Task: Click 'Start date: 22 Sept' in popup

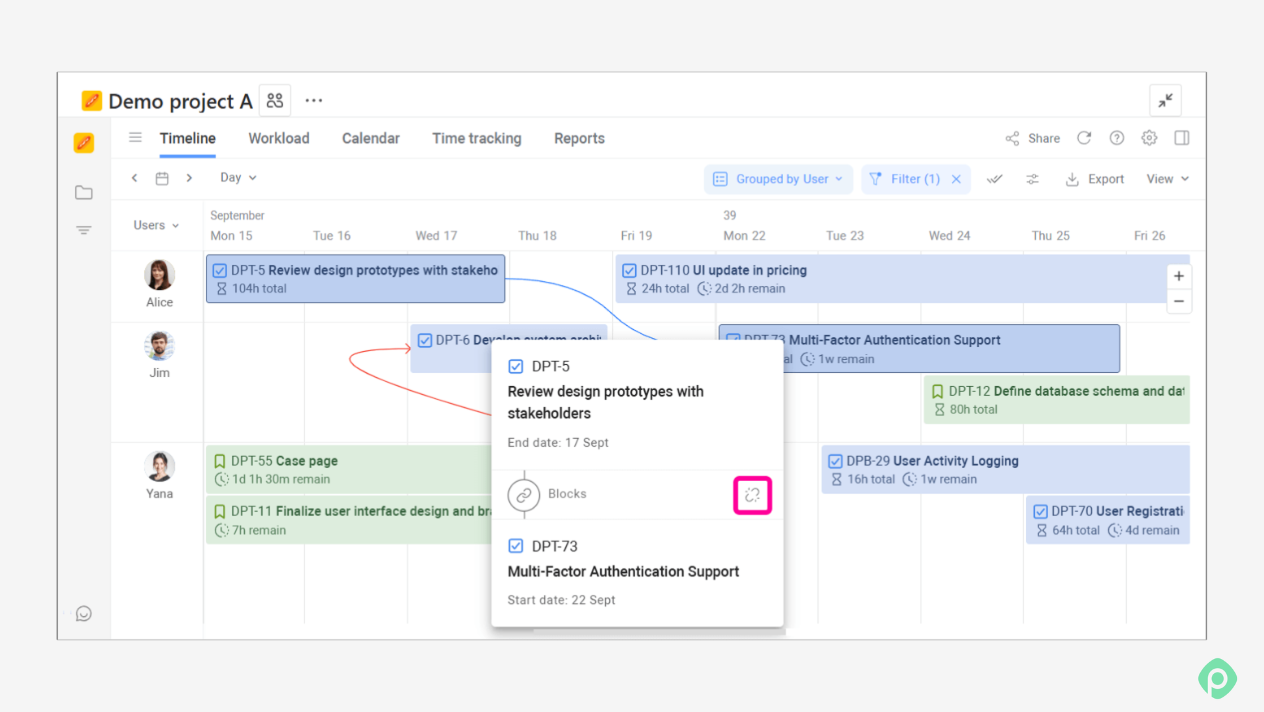Action: 561,600
